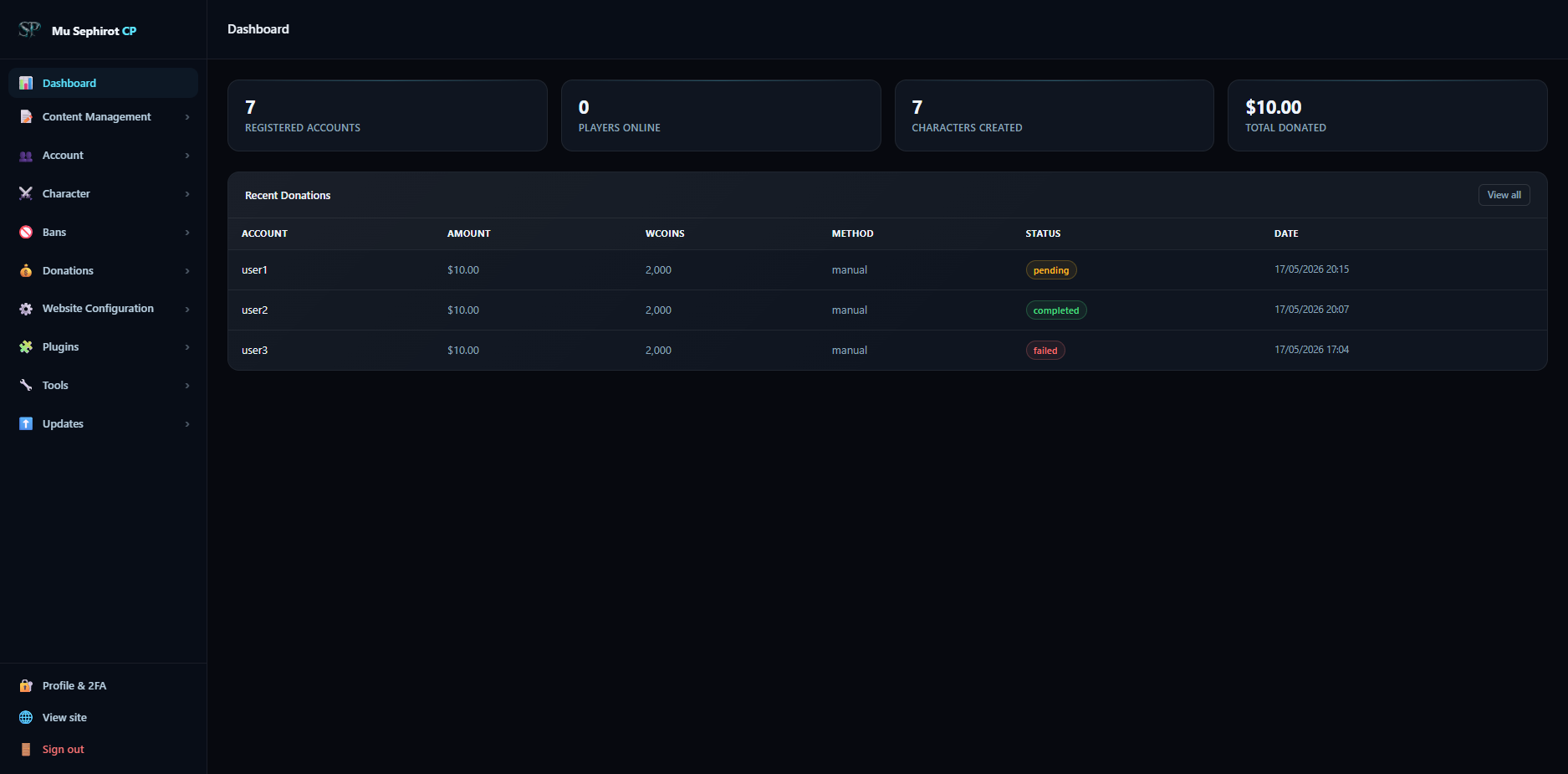Screen dimensions: 1568x774
Task: Click the Mu Sephirot CP title link
Action: tap(94, 31)
